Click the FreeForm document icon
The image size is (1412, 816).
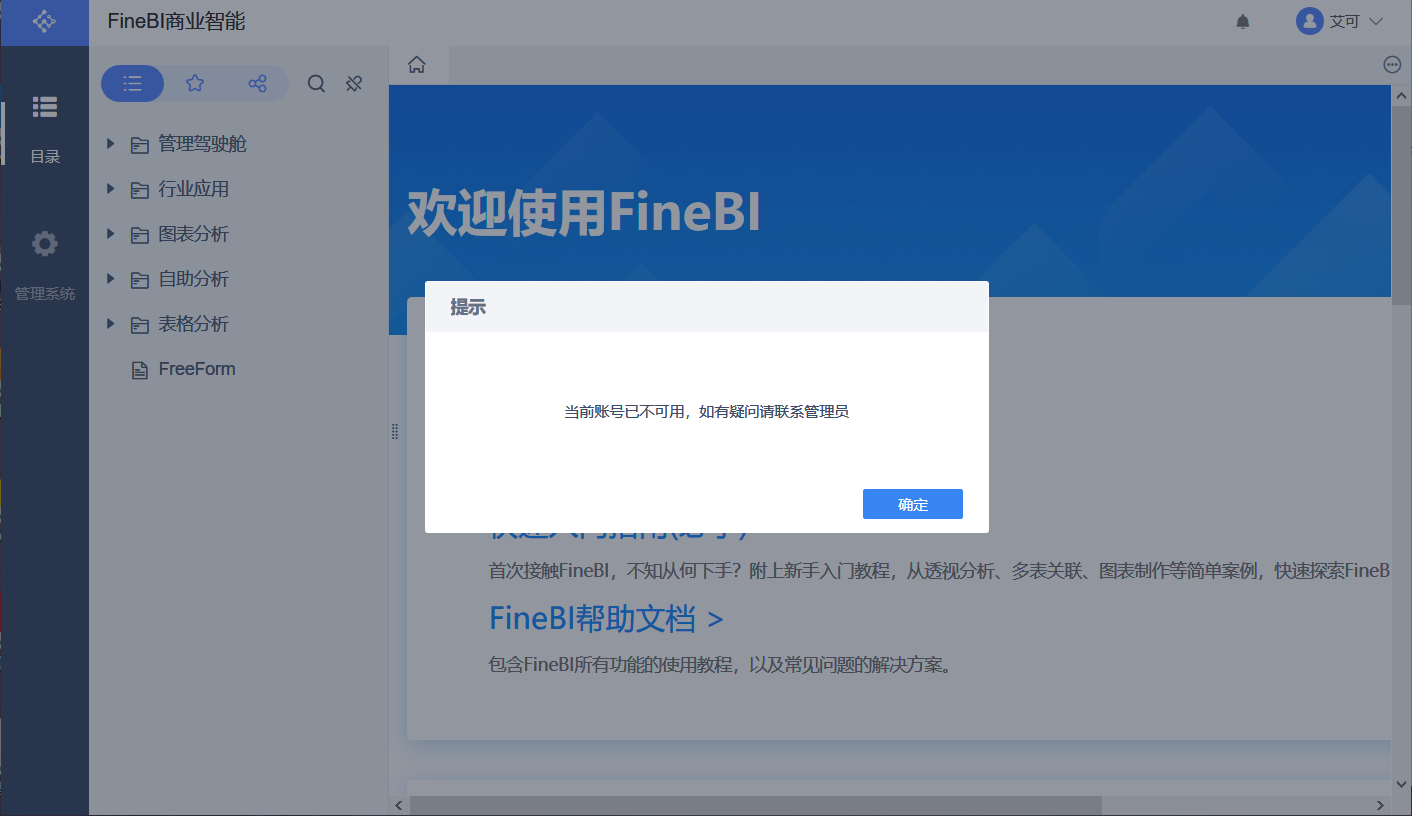[140, 370]
